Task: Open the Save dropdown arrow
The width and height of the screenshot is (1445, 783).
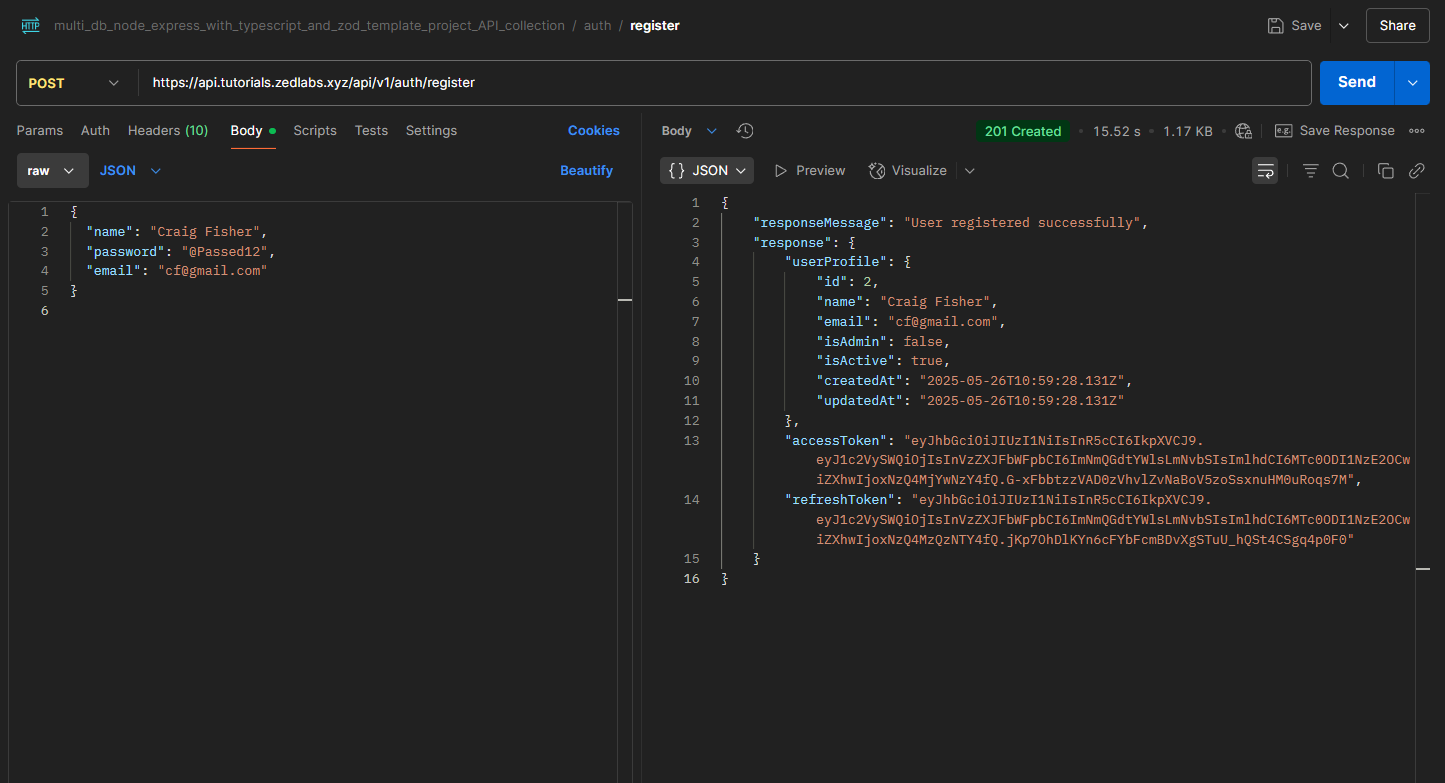Action: [1343, 26]
